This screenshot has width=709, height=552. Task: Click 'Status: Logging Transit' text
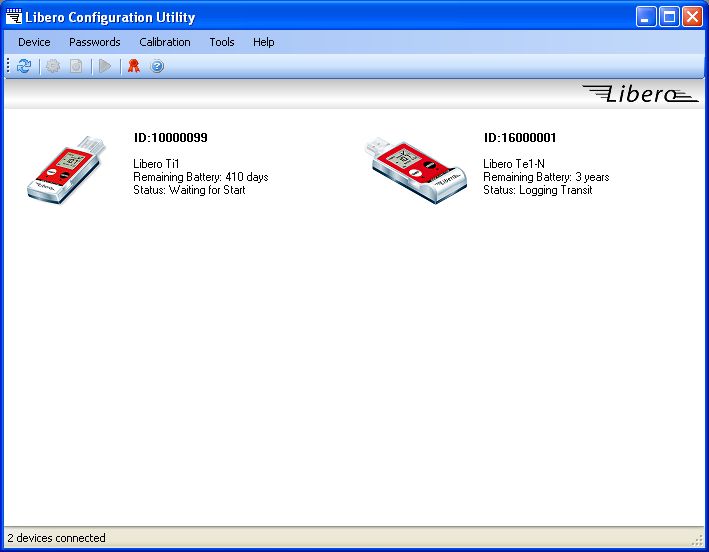tap(538, 190)
